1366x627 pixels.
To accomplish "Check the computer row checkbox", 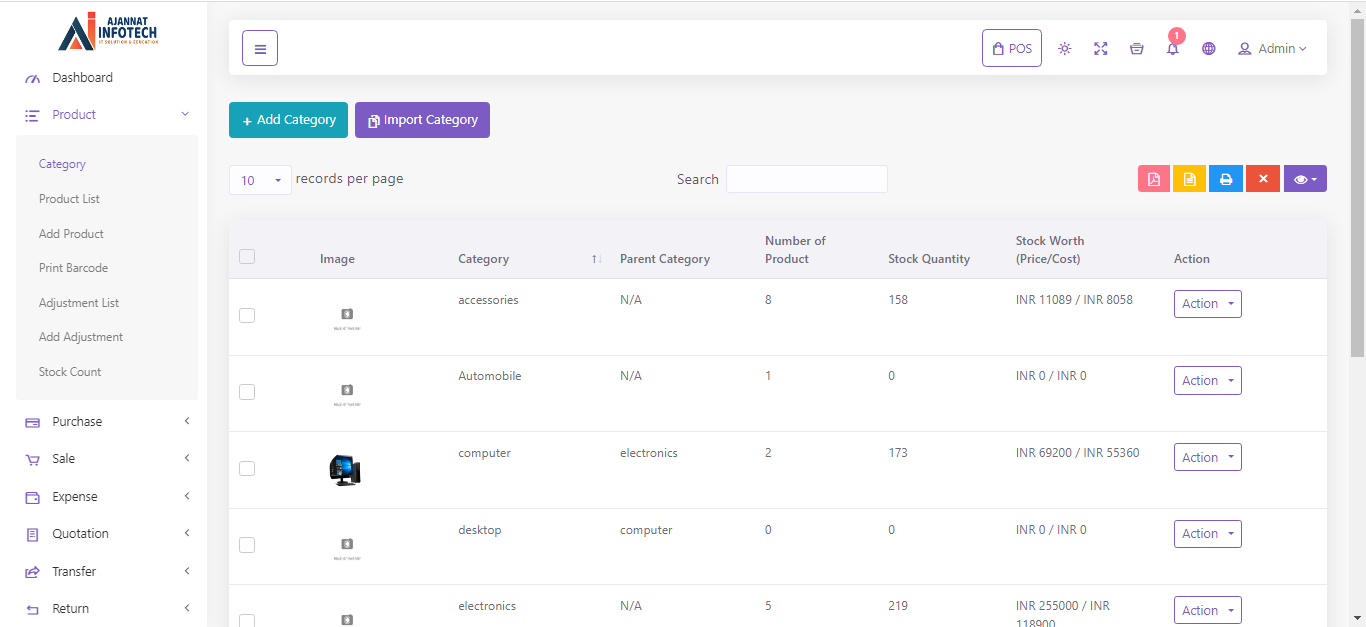I will tap(247, 468).
